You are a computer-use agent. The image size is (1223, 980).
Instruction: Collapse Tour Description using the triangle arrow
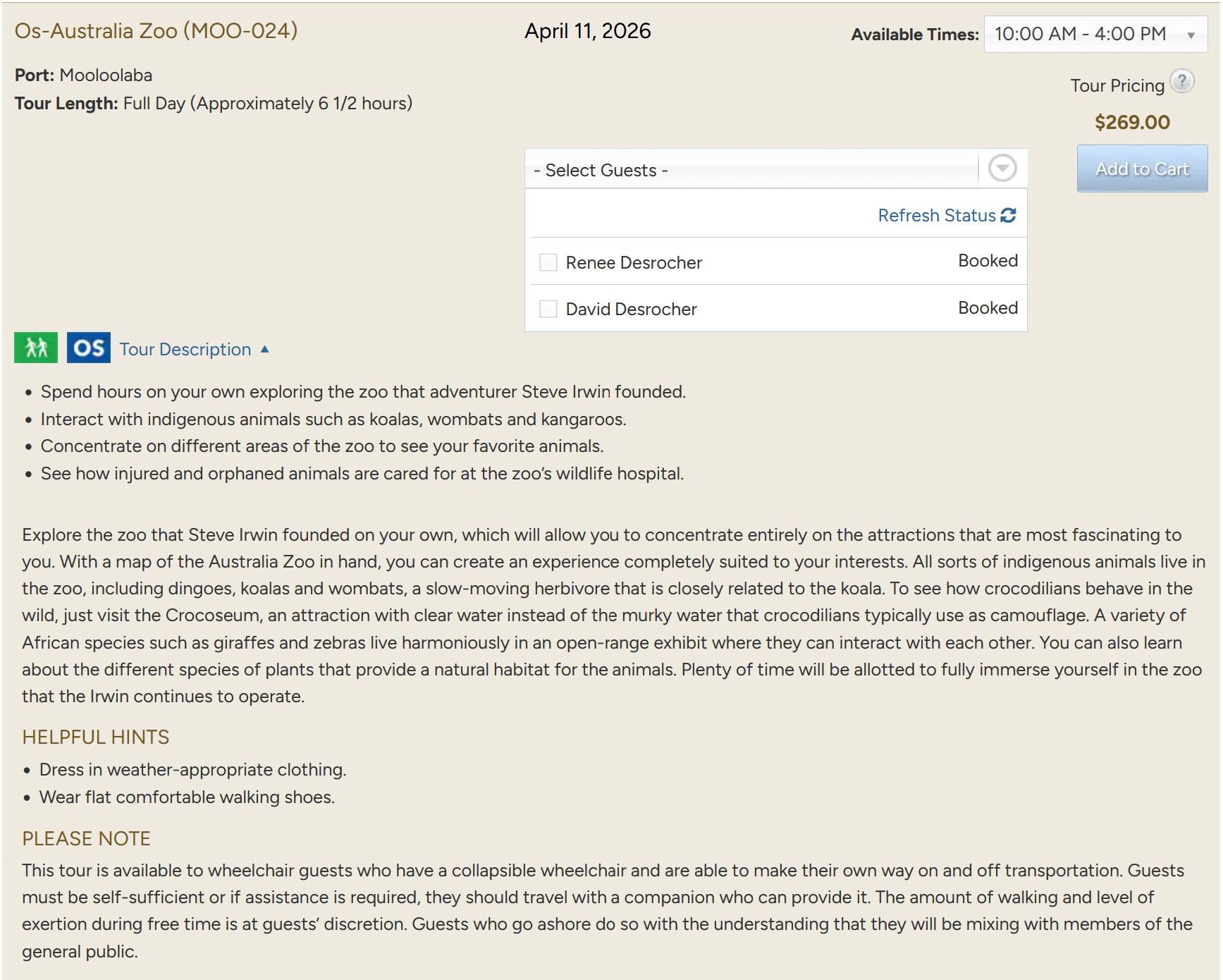pos(265,349)
